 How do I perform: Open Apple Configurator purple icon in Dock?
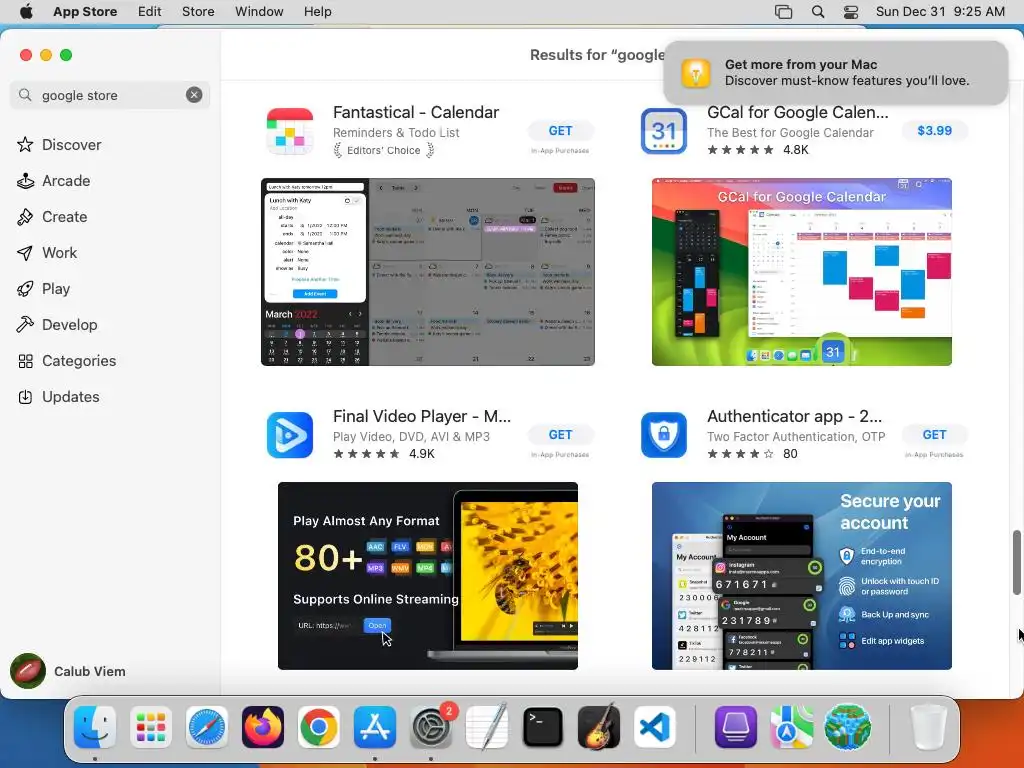(x=736, y=727)
